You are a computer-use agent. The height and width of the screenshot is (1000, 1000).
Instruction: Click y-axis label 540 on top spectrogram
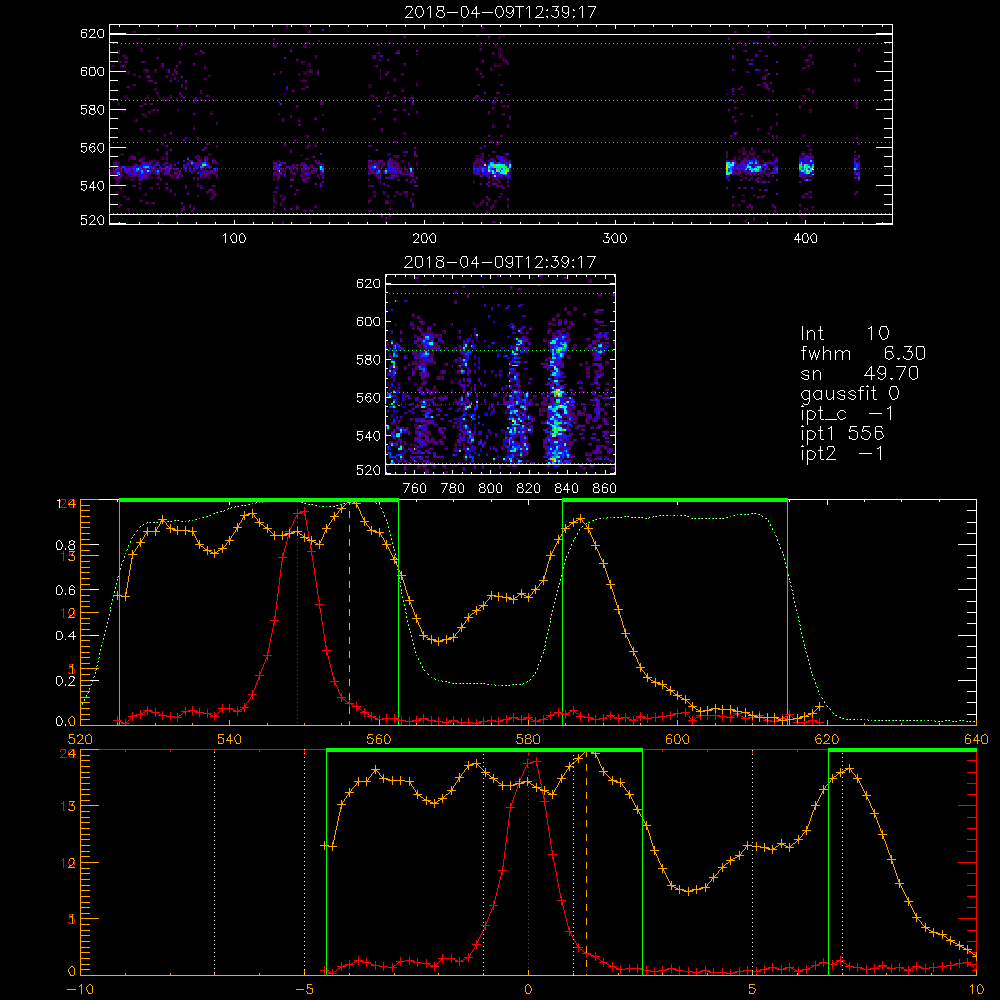coord(92,186)
